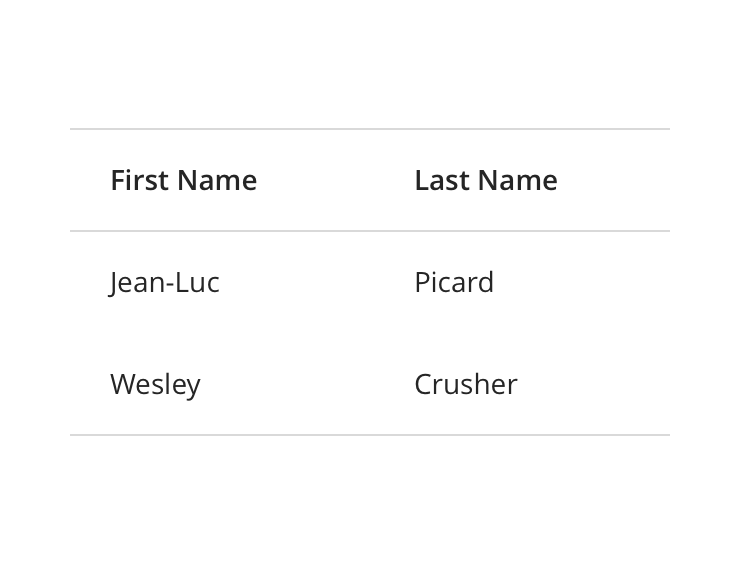
Task: Click the left padding before Jean-Luc
Action: 90,282
